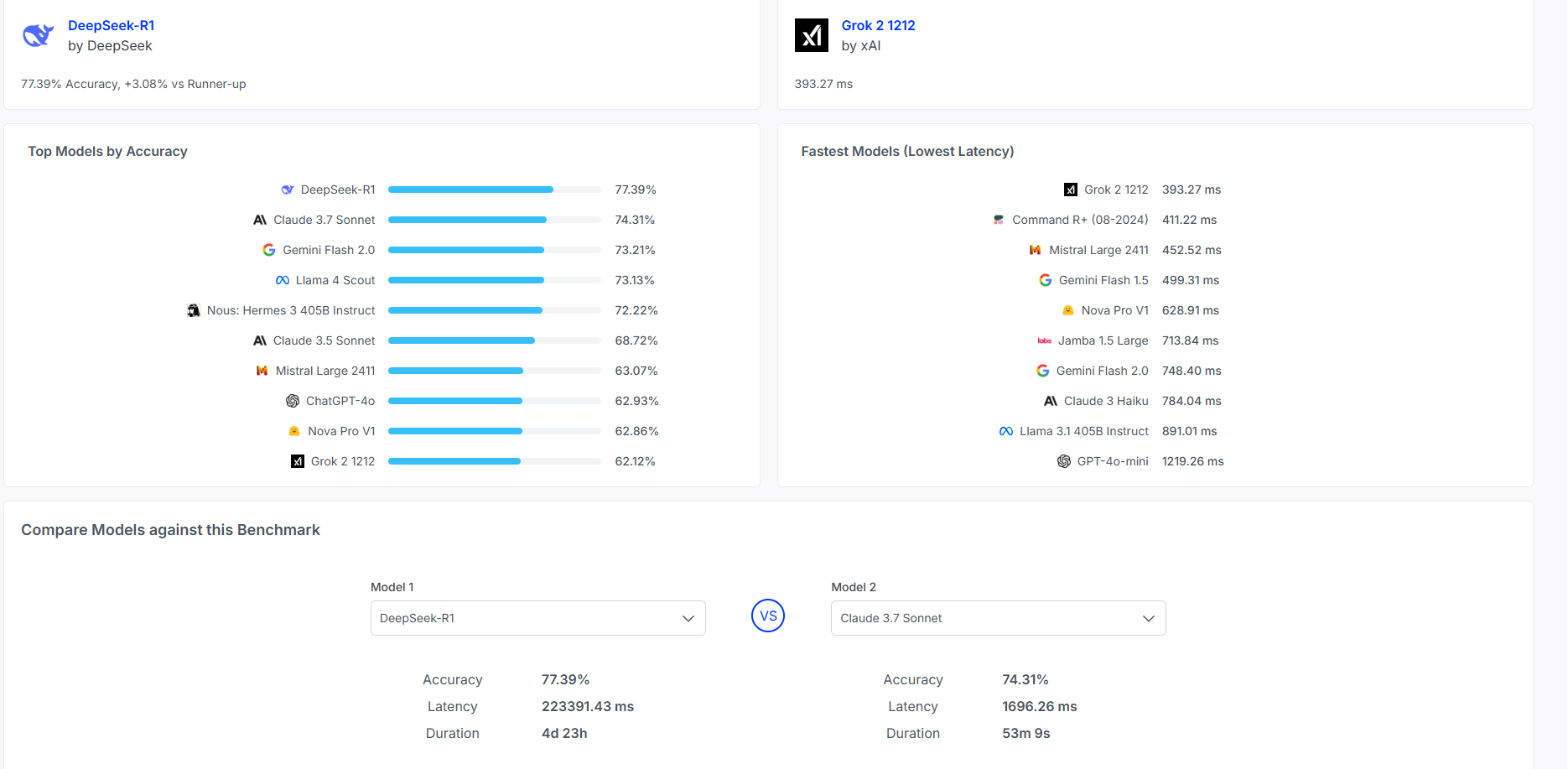
Task: Click the Google icon beside Gemini Flash 1.5
Action: 1046,280
